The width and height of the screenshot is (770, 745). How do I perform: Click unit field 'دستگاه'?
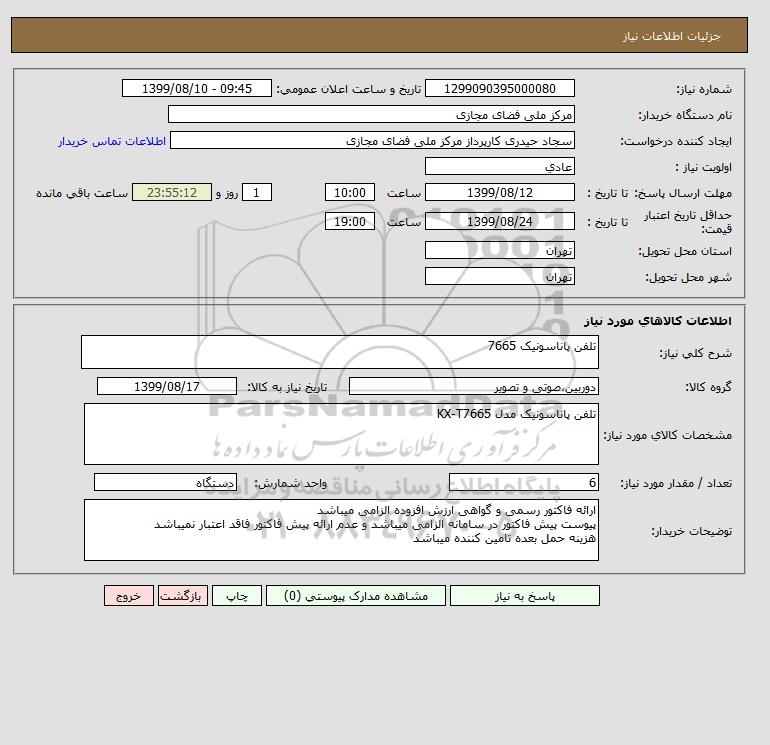tap(165, 482)
